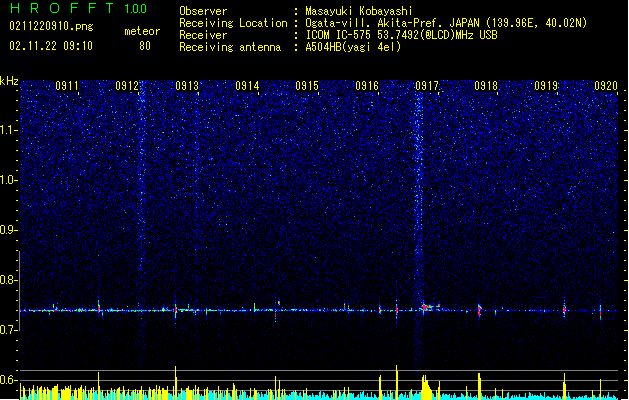Click the kHz axis unit label

pyautogui.click(x=9, y=81)
